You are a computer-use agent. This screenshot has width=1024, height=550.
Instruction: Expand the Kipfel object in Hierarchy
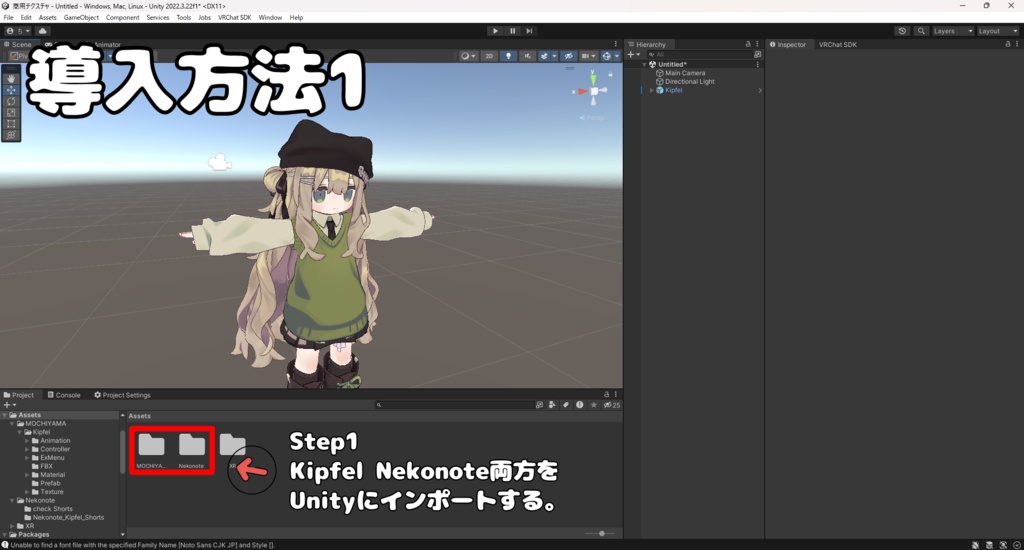point(652,90)
